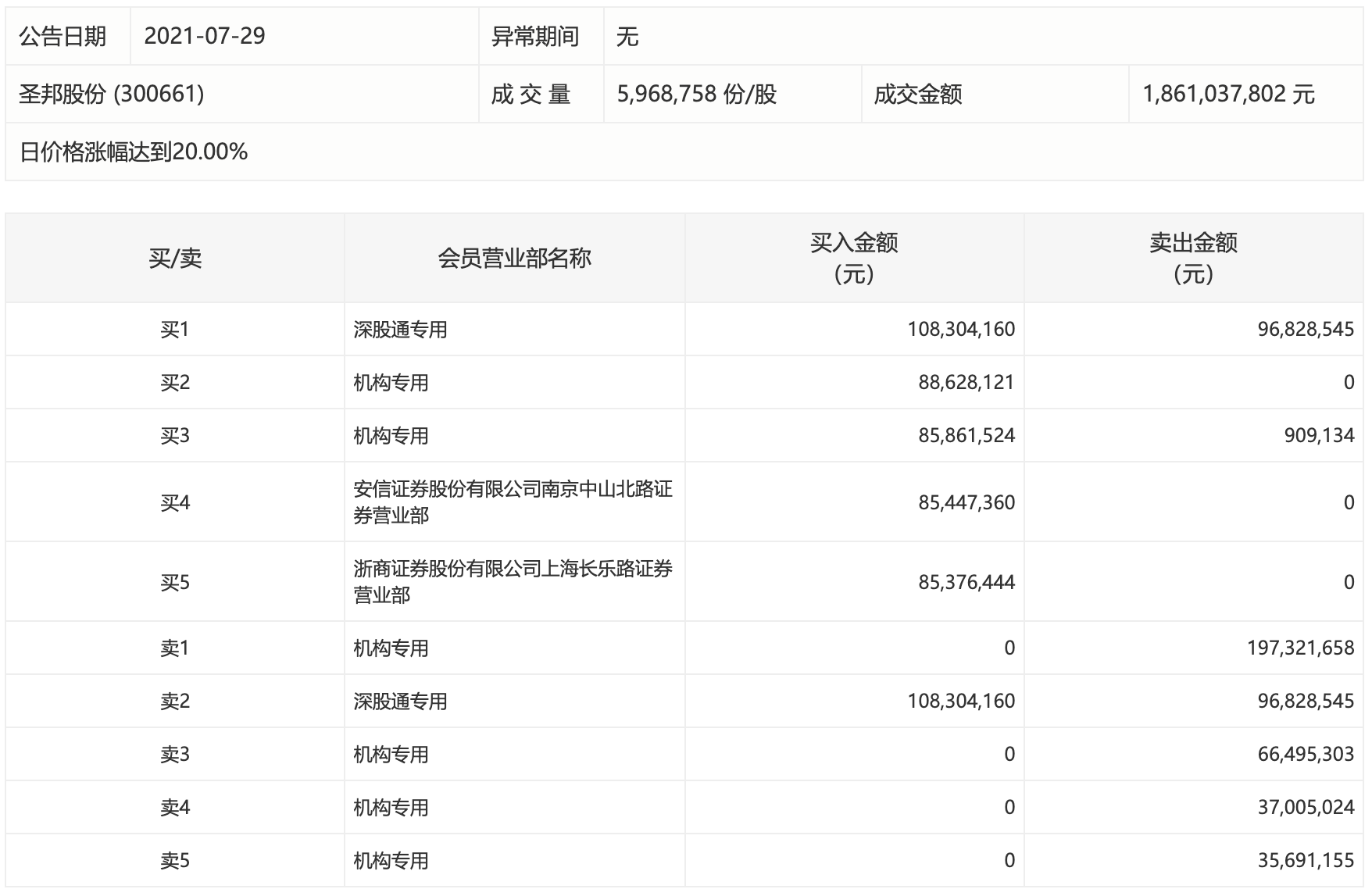
Task: Click the 卖5 row label
Action: 175,861
